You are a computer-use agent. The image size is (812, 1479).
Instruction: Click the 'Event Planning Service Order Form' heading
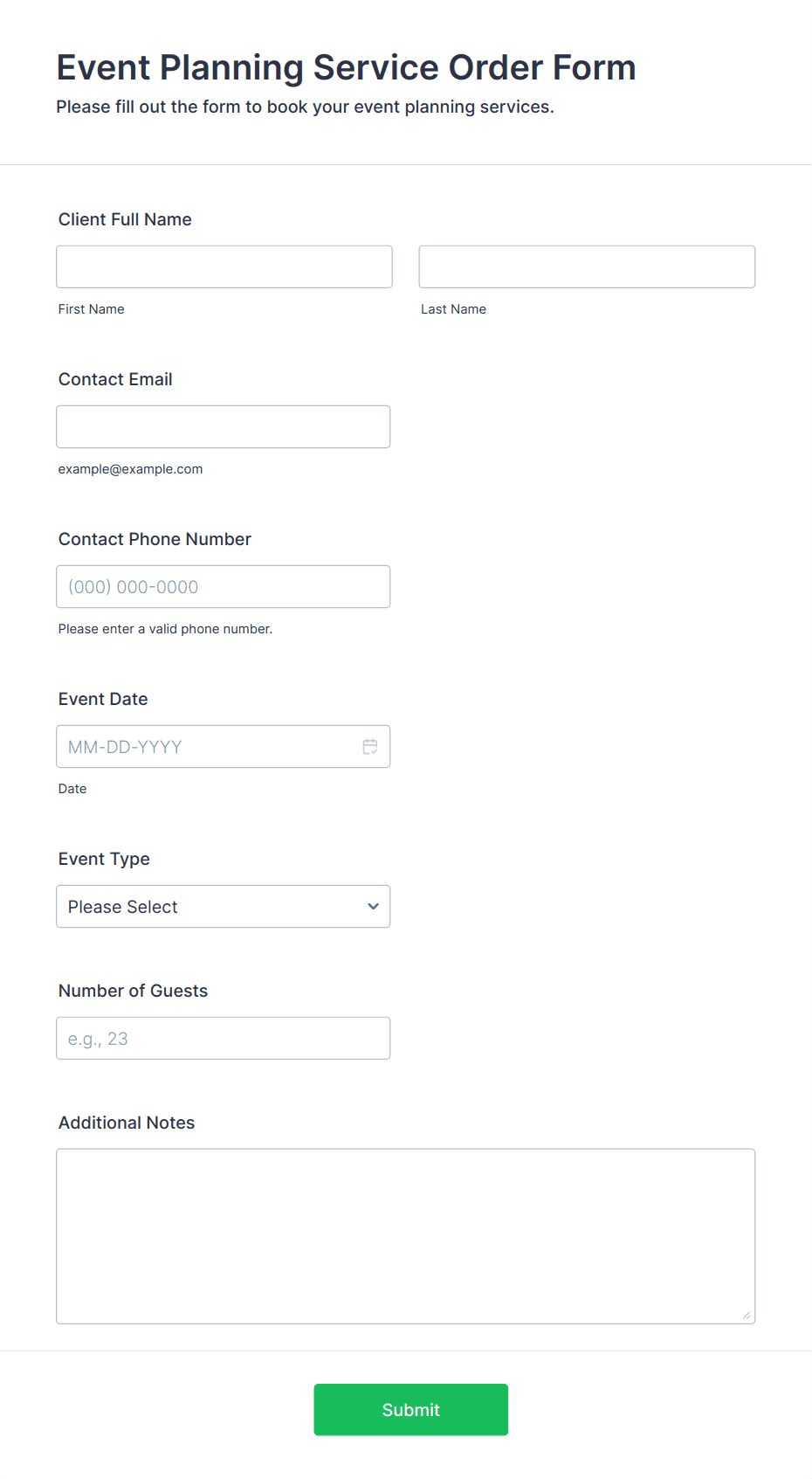coord(346,67)
